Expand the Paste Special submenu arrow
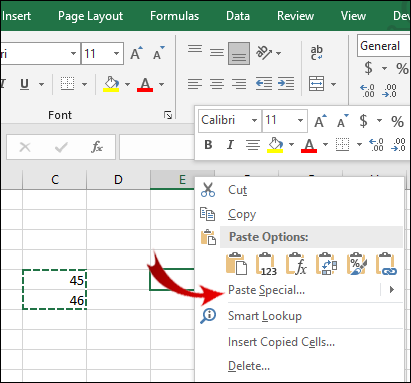This screenshot has width=411, height=383. click(x=392, y=290)
